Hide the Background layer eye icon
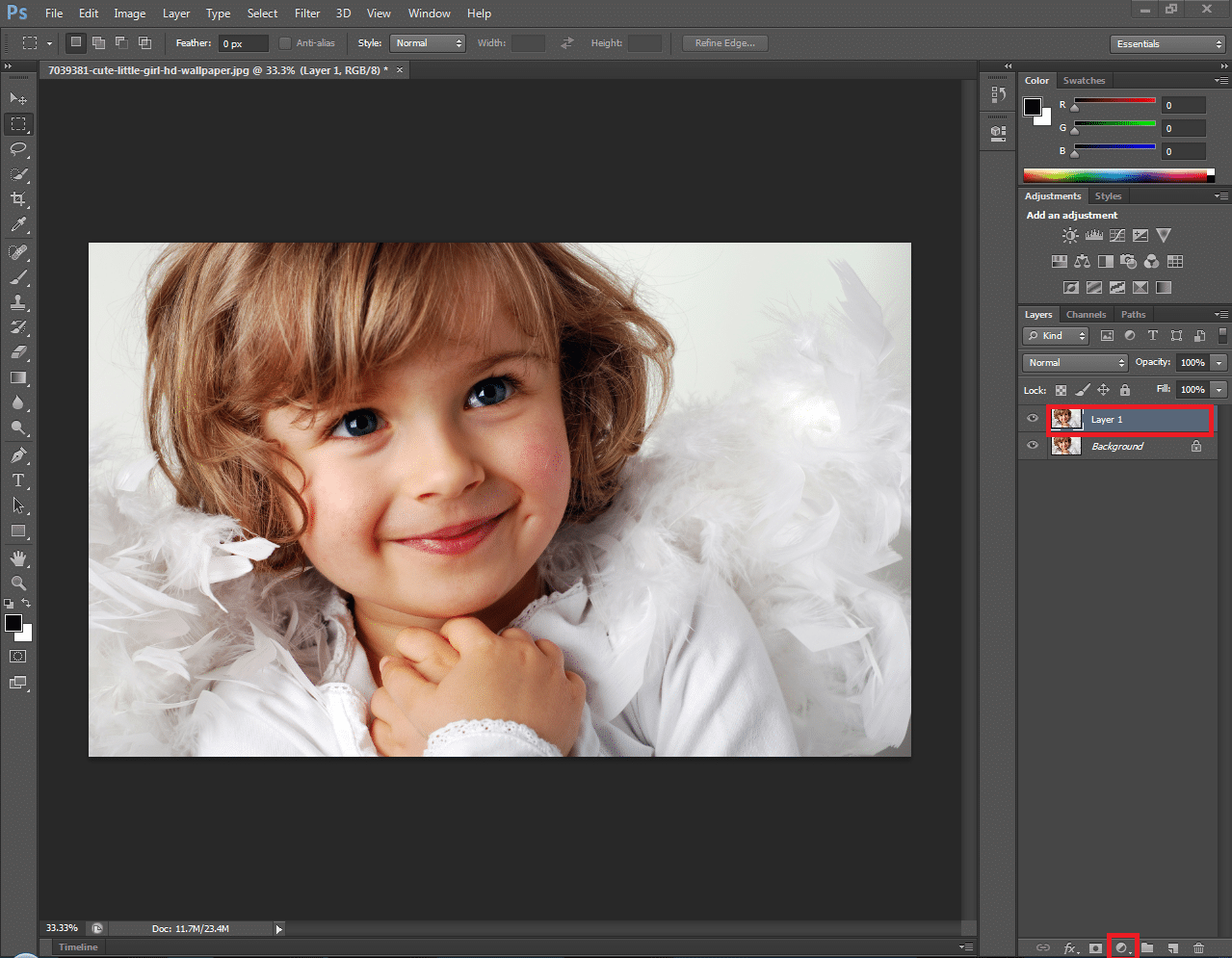Viewport: 1232px width, 958px height. (x=1033, y=446)
